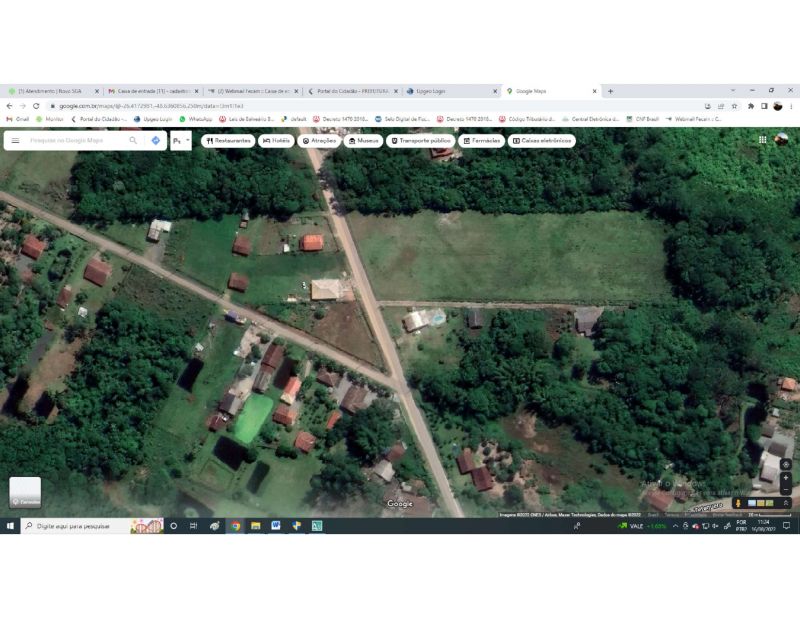Open the tab search dropdown in Chrome

coord(733,90)
